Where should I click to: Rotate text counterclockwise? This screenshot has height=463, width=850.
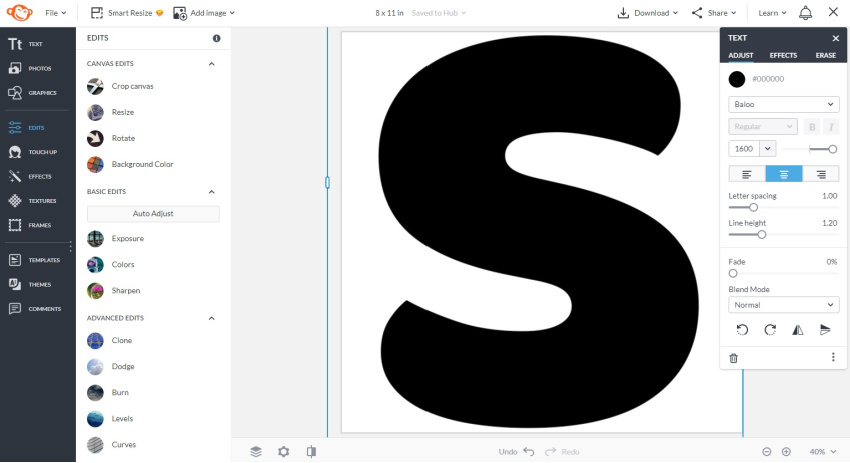[742, 330]
